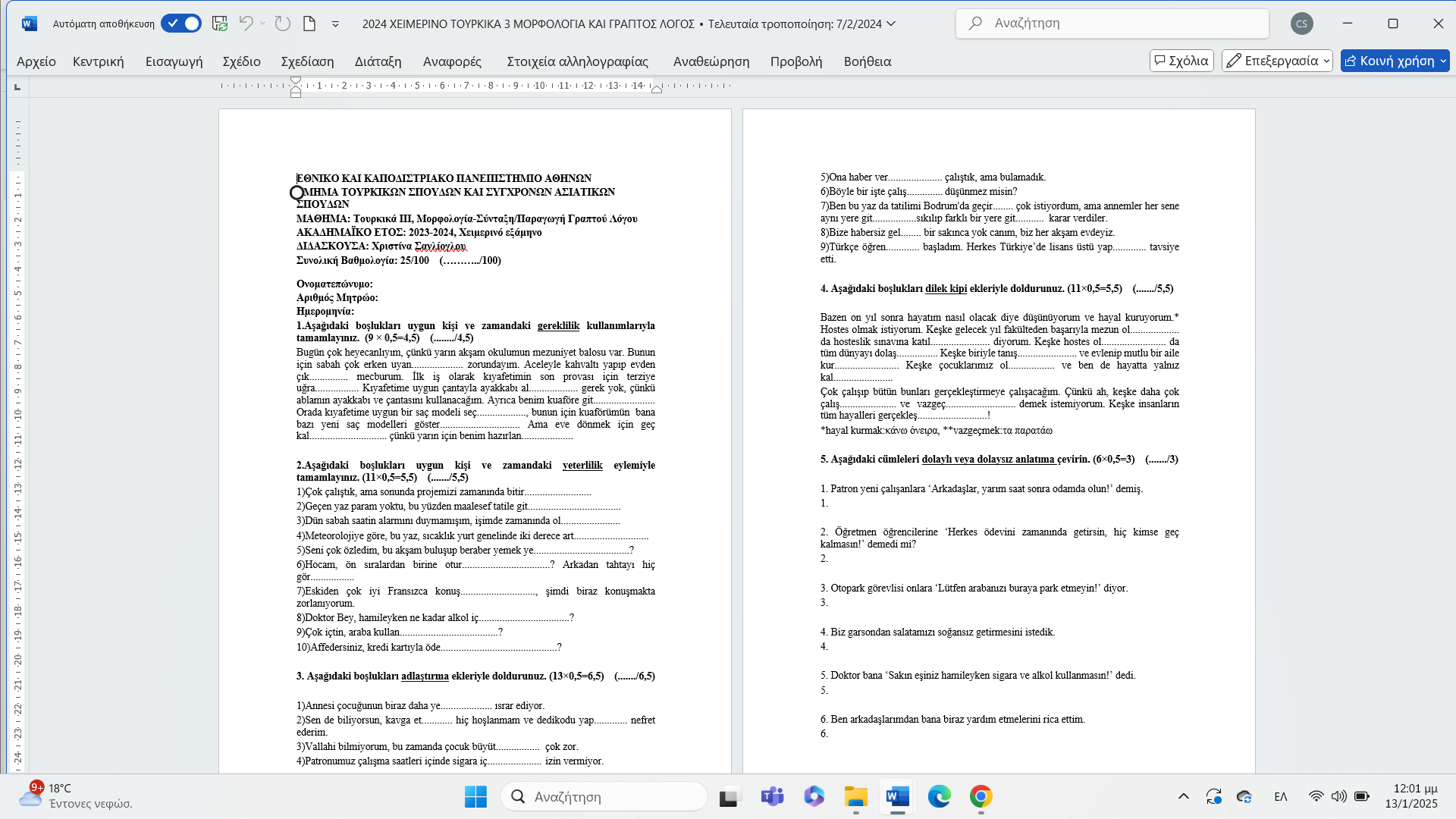
Task: Click the heading ΕΘΝΙΚΟ ΚΑΙ ΚΑΠΟΔΙΣΤΡΙΑΚΟ ΠΑΝΕΠΙΣΤΗΜΙΟ ΑΘΗΝΩΝ
Action: (444, 178)
